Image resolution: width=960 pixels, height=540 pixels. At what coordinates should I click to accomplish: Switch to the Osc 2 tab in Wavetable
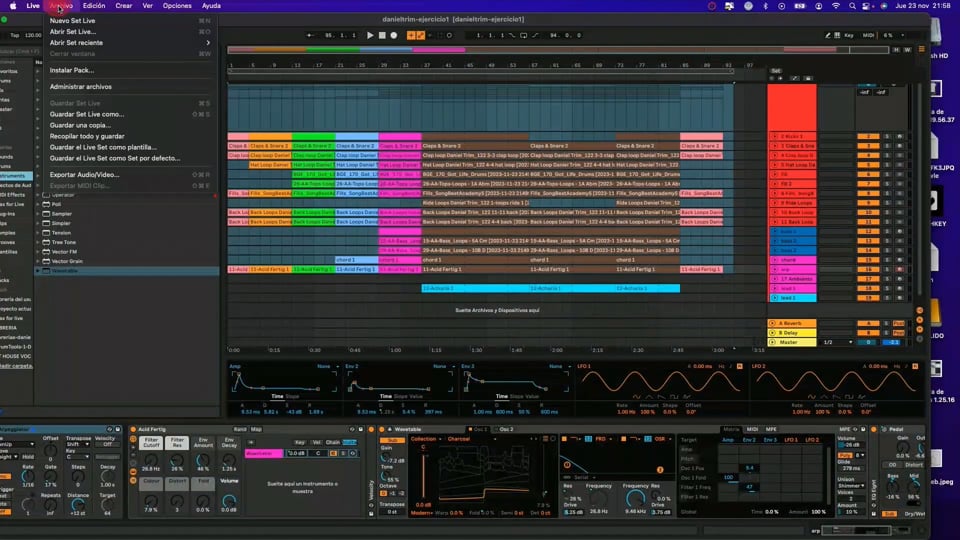tap(506, 430)
